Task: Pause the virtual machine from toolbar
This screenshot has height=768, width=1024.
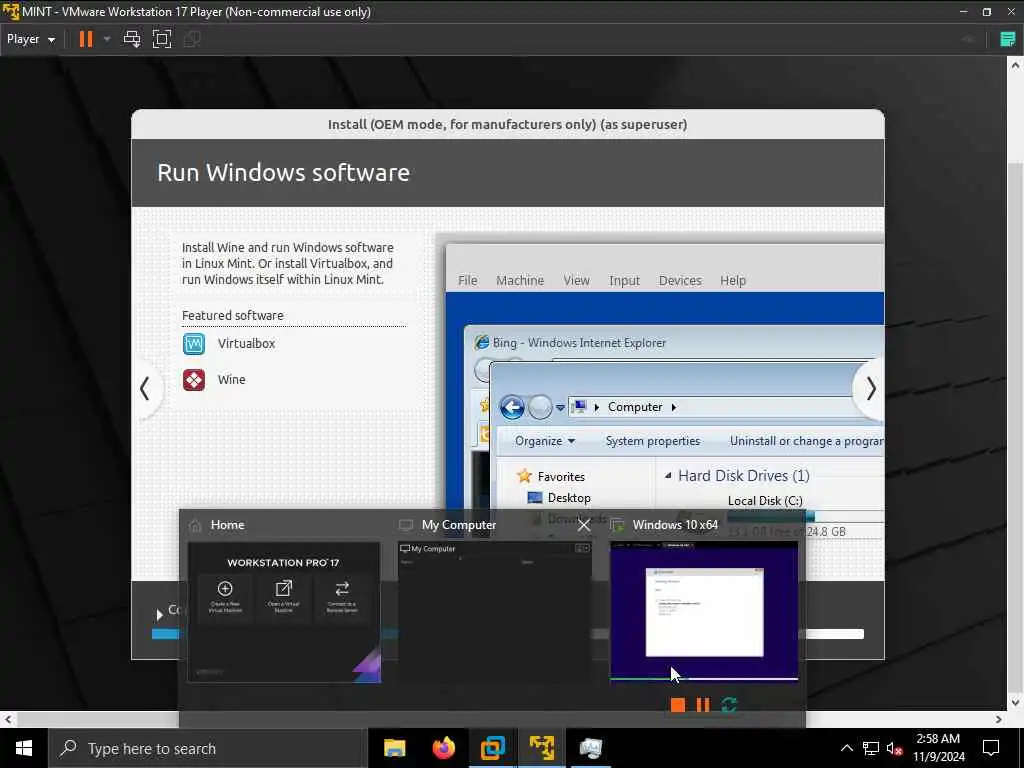Action: [86, 39]
